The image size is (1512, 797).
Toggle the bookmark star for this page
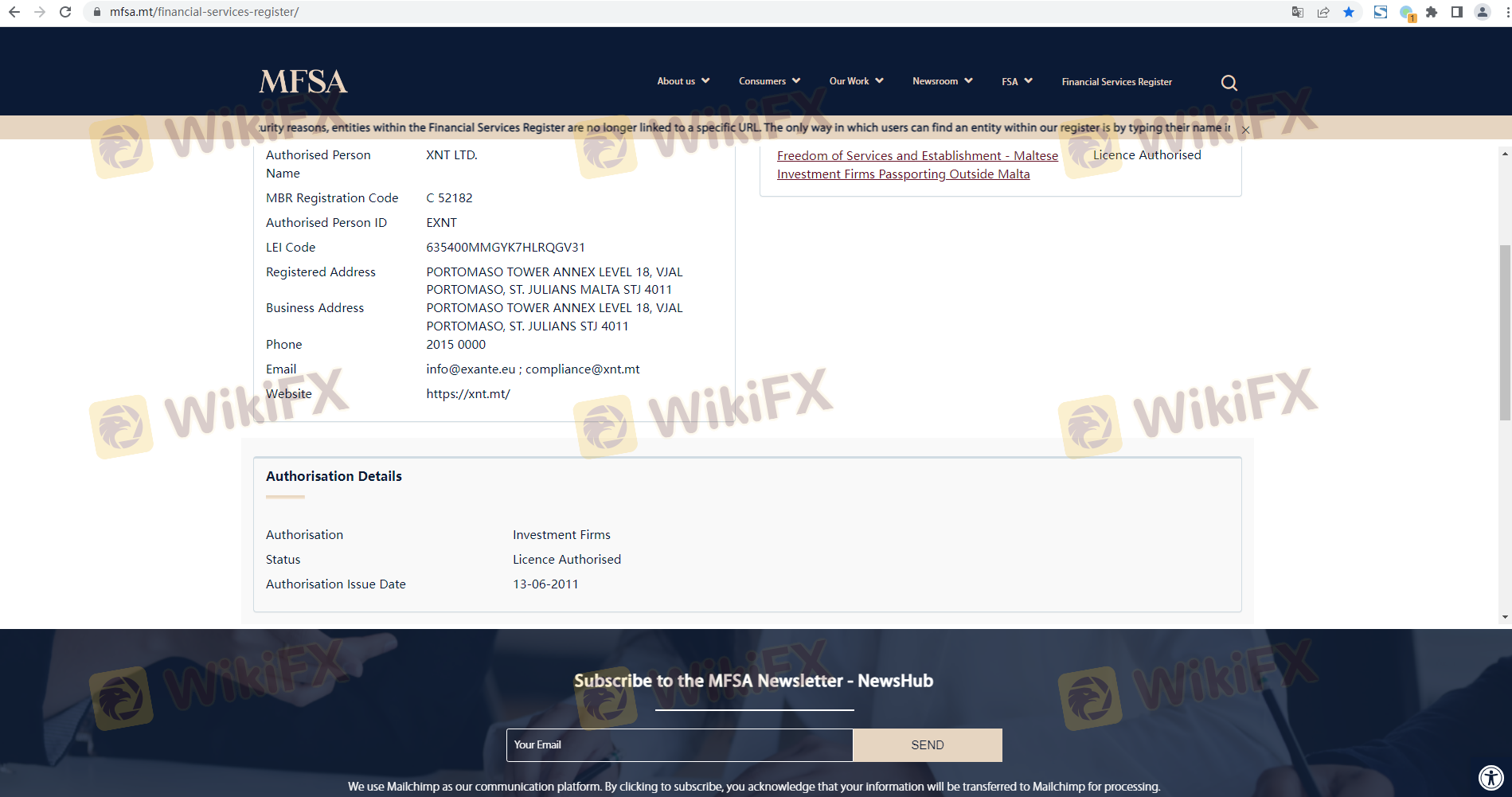click(1349, 12)
